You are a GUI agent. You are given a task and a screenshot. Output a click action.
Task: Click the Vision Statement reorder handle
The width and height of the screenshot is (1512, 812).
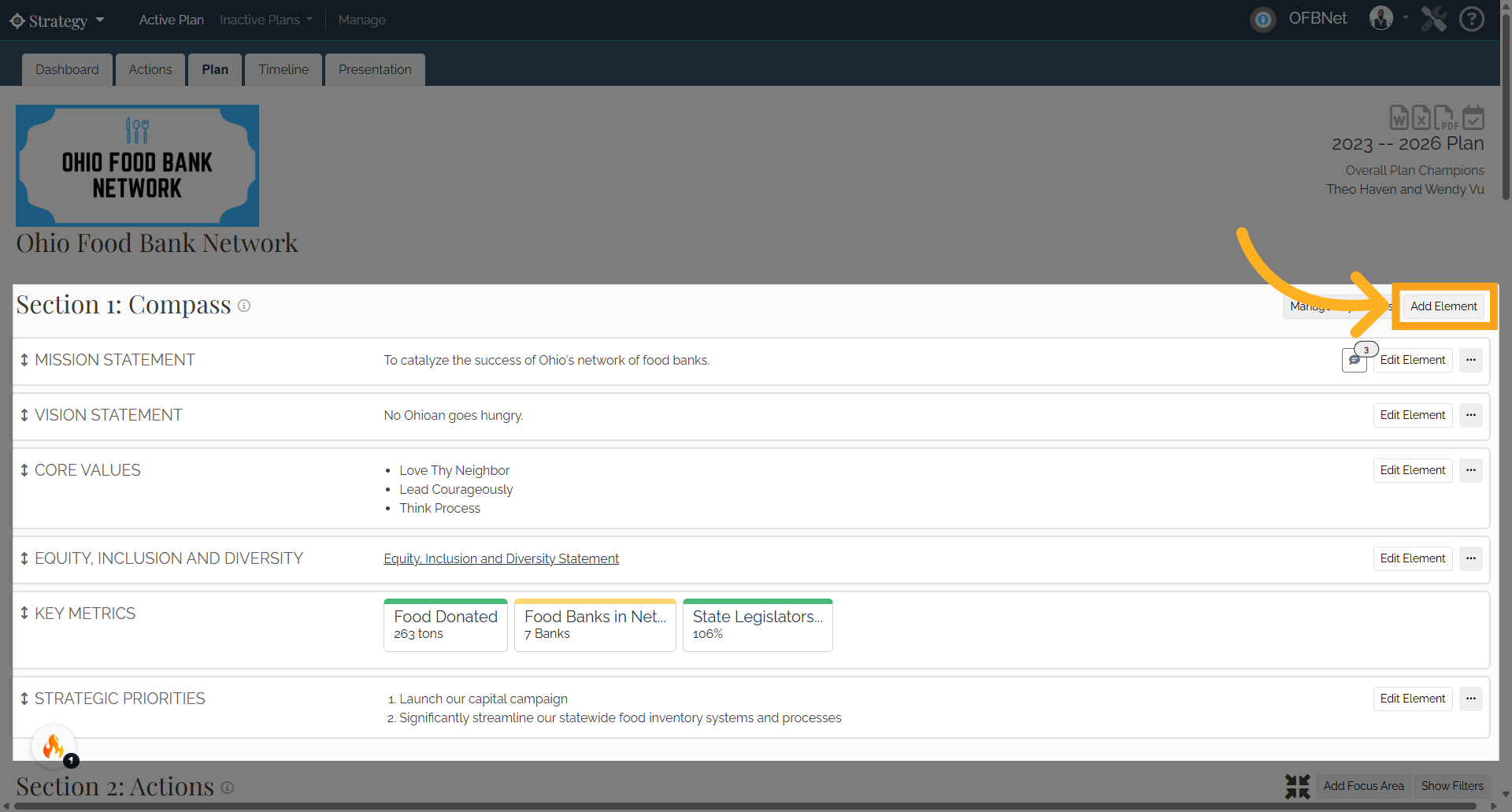tap(24, 415)
